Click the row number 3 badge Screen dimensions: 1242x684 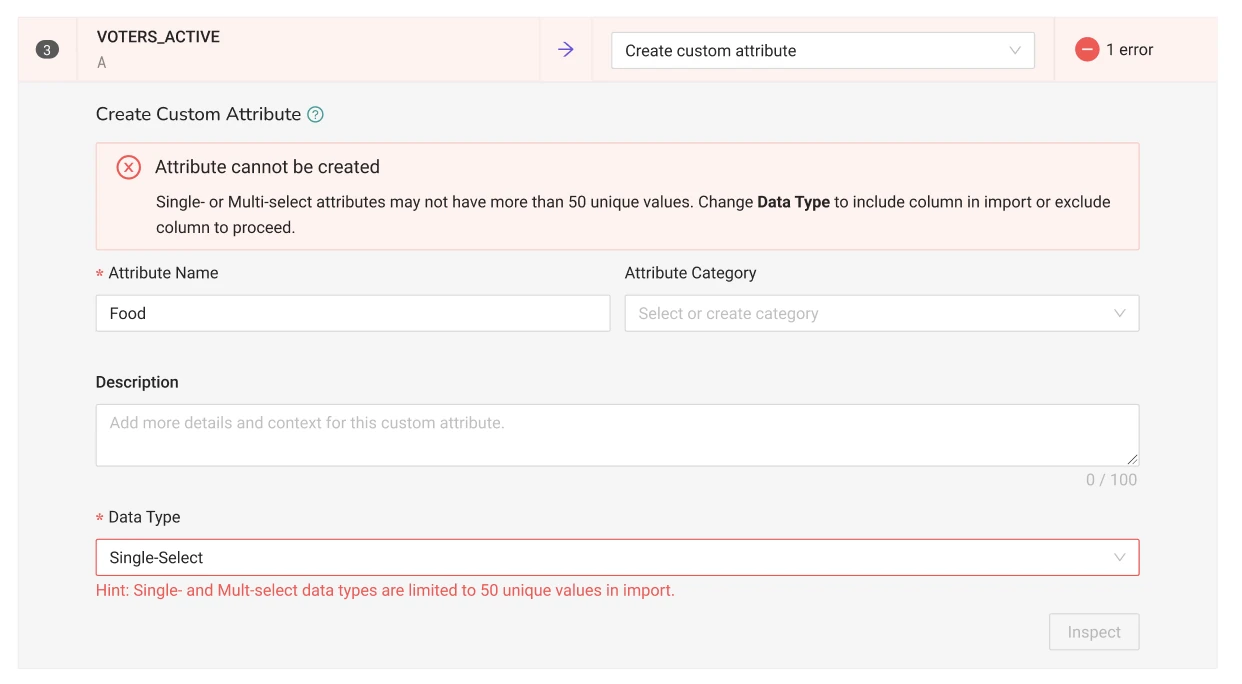(x=47, y=50)
